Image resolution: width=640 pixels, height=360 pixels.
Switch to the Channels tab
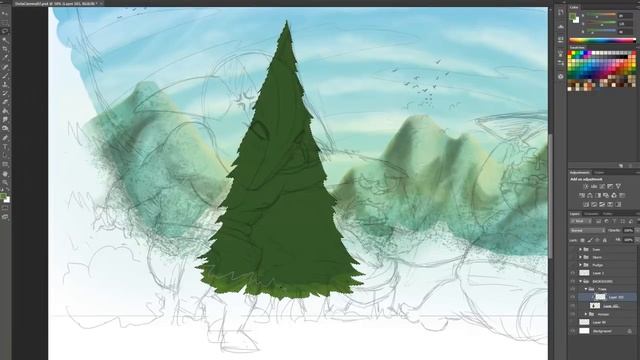pyautogui.click(x=591, y=214)
